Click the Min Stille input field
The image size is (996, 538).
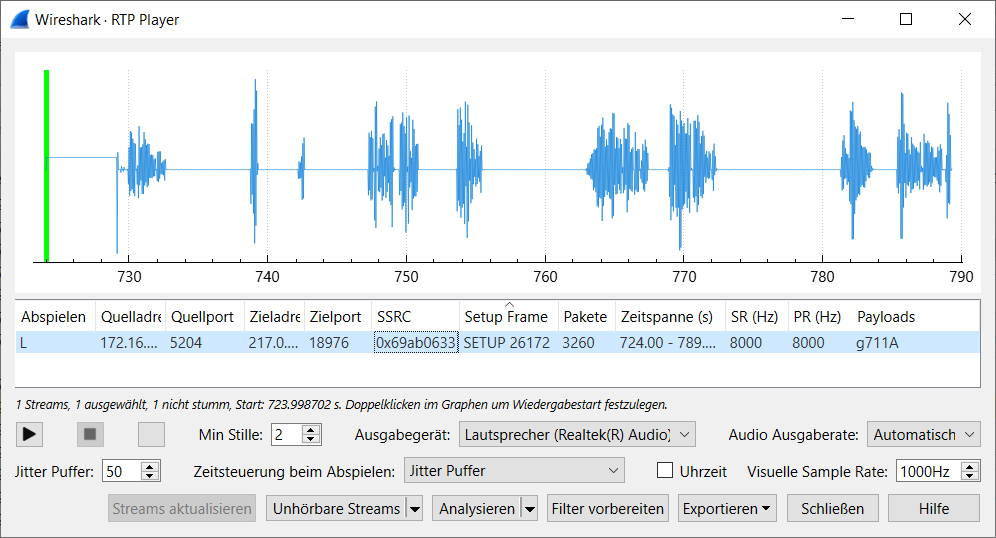[286, 434]
